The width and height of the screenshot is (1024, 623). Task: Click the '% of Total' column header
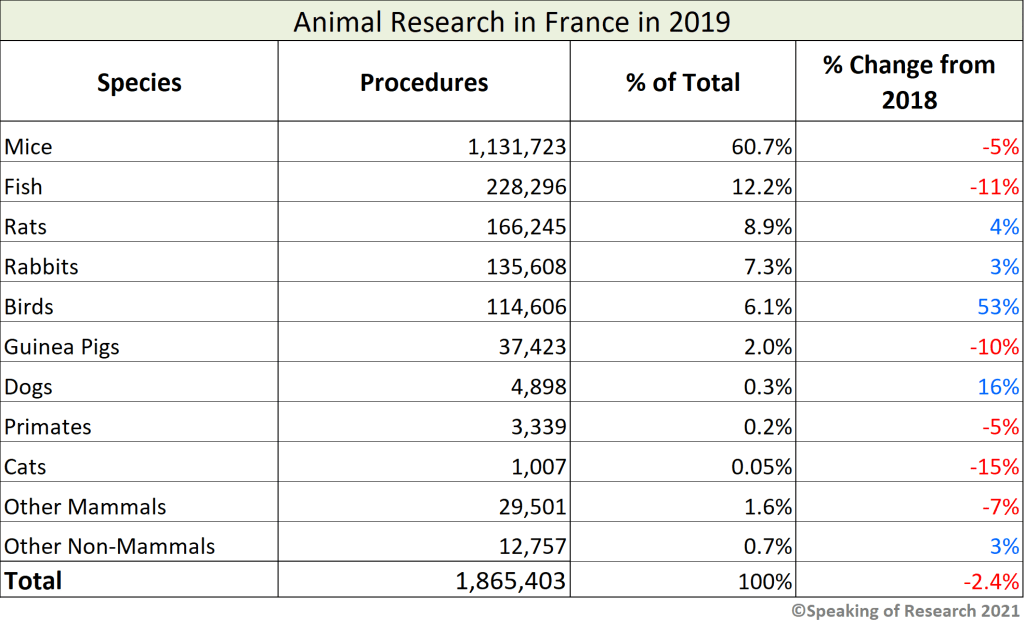(683, 82)
